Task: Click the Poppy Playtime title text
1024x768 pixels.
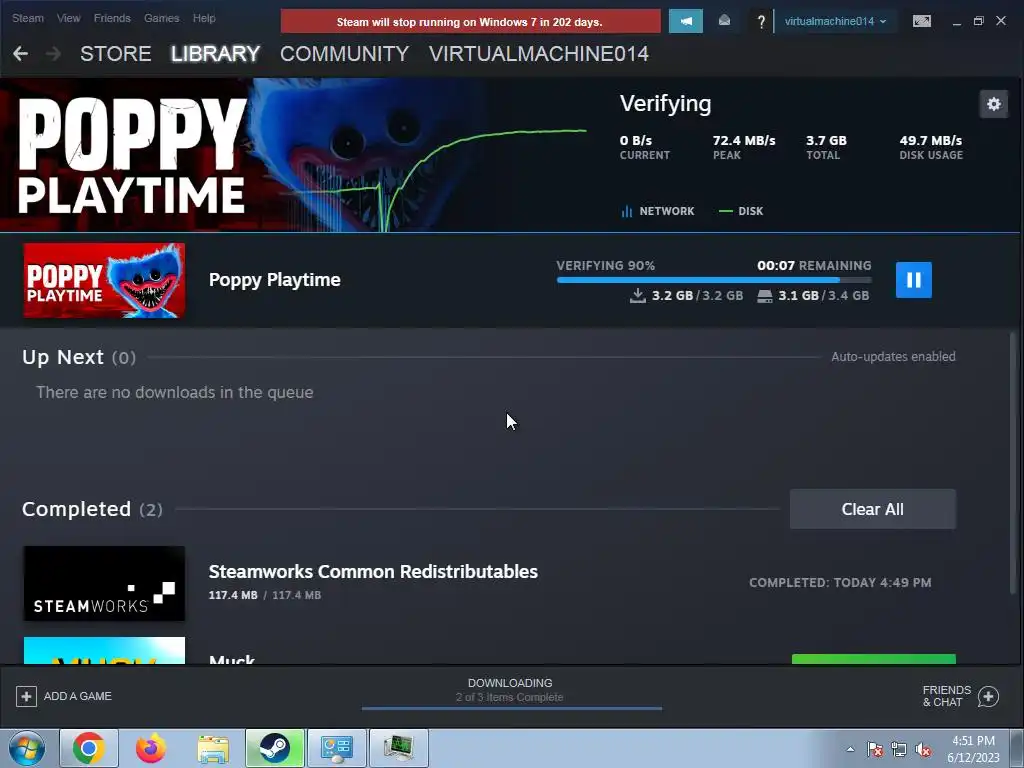Action: coord(274,280)
